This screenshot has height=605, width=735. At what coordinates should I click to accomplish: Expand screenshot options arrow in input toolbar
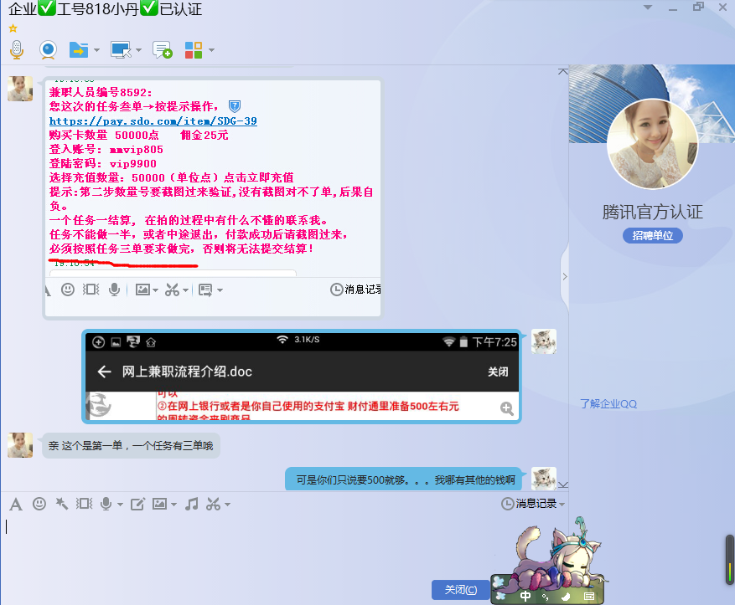click(227, 505)
